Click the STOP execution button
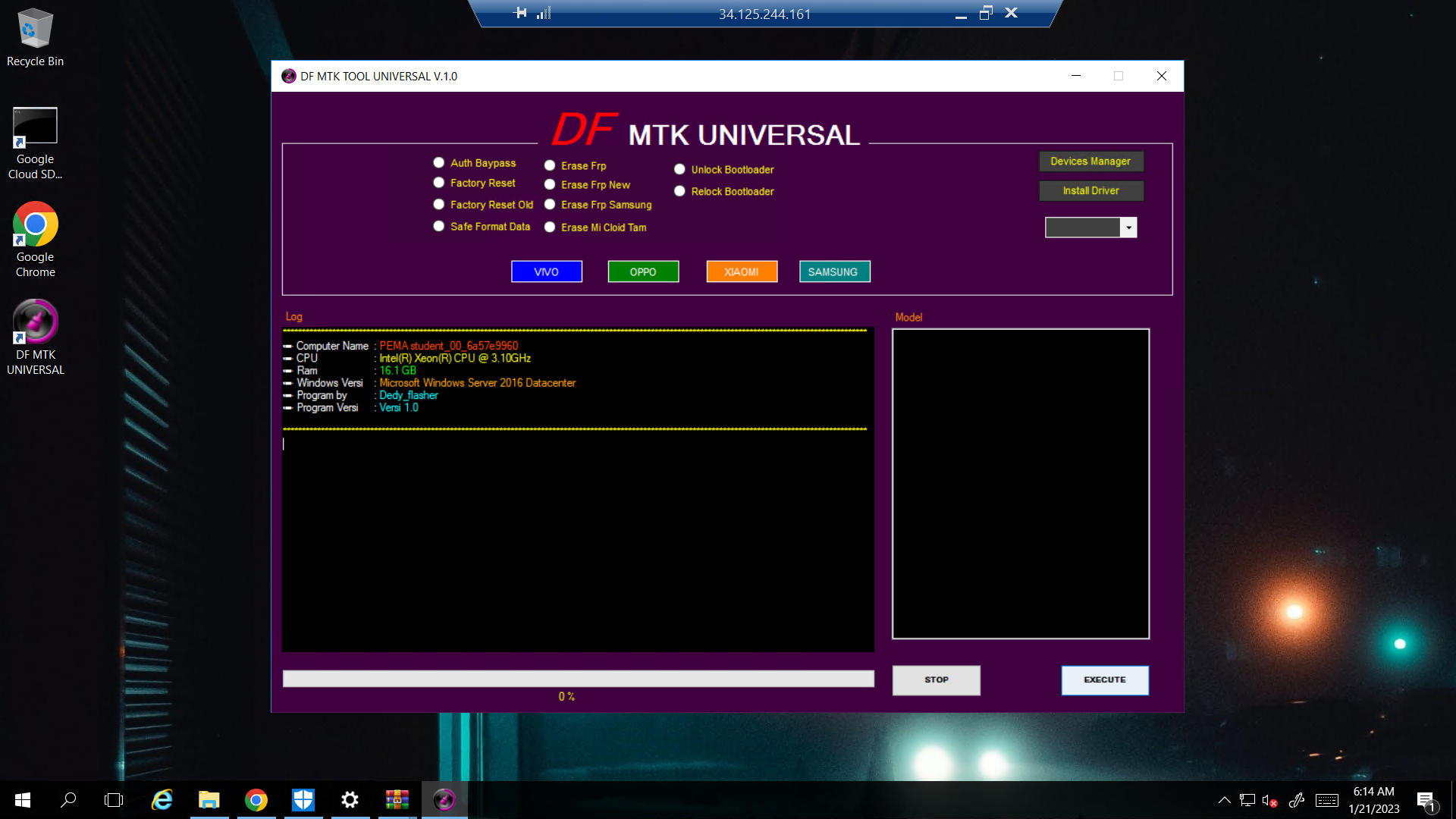The width and height of the screenshot is (1456, 819). pyautogui.click(x=936, y=680)
